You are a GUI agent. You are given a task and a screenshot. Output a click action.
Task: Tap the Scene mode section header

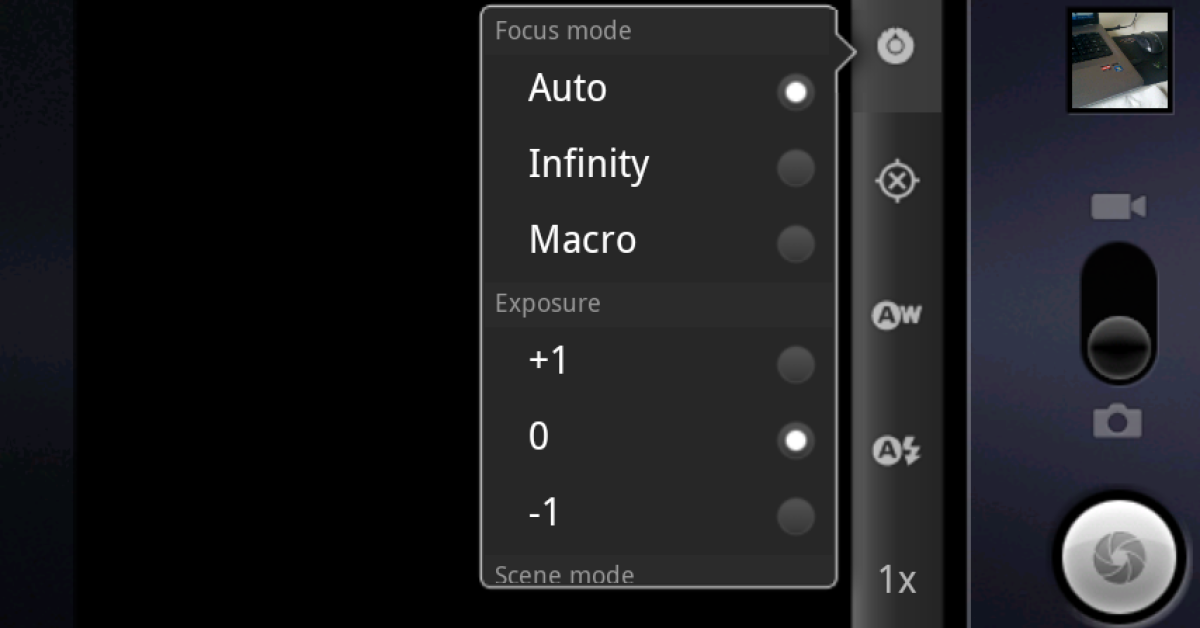(x=564, y=575)
